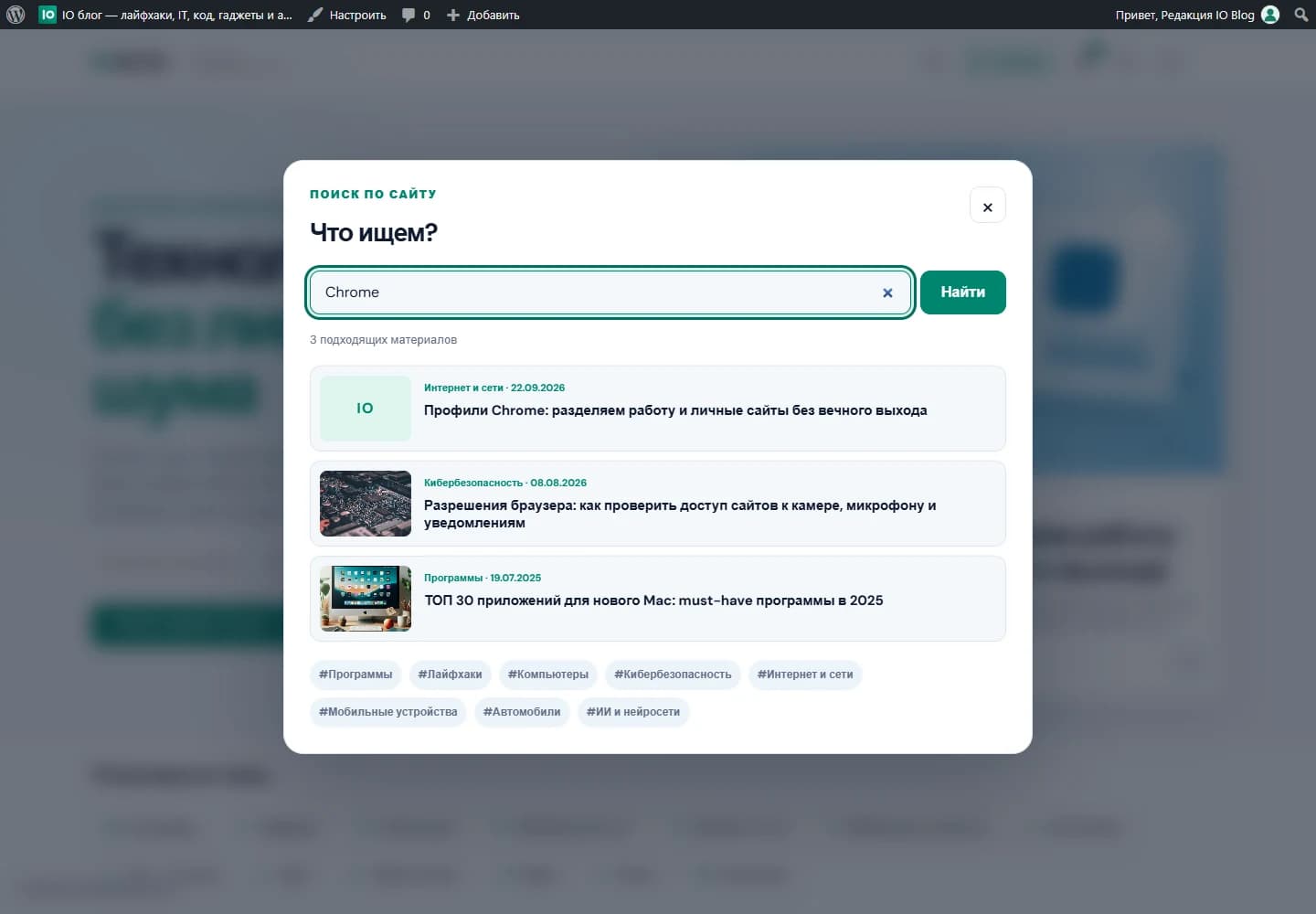This screenshot has width=1316, height=914.
Task: Click the user avatar icon
Action: (x=1270, y=15)
